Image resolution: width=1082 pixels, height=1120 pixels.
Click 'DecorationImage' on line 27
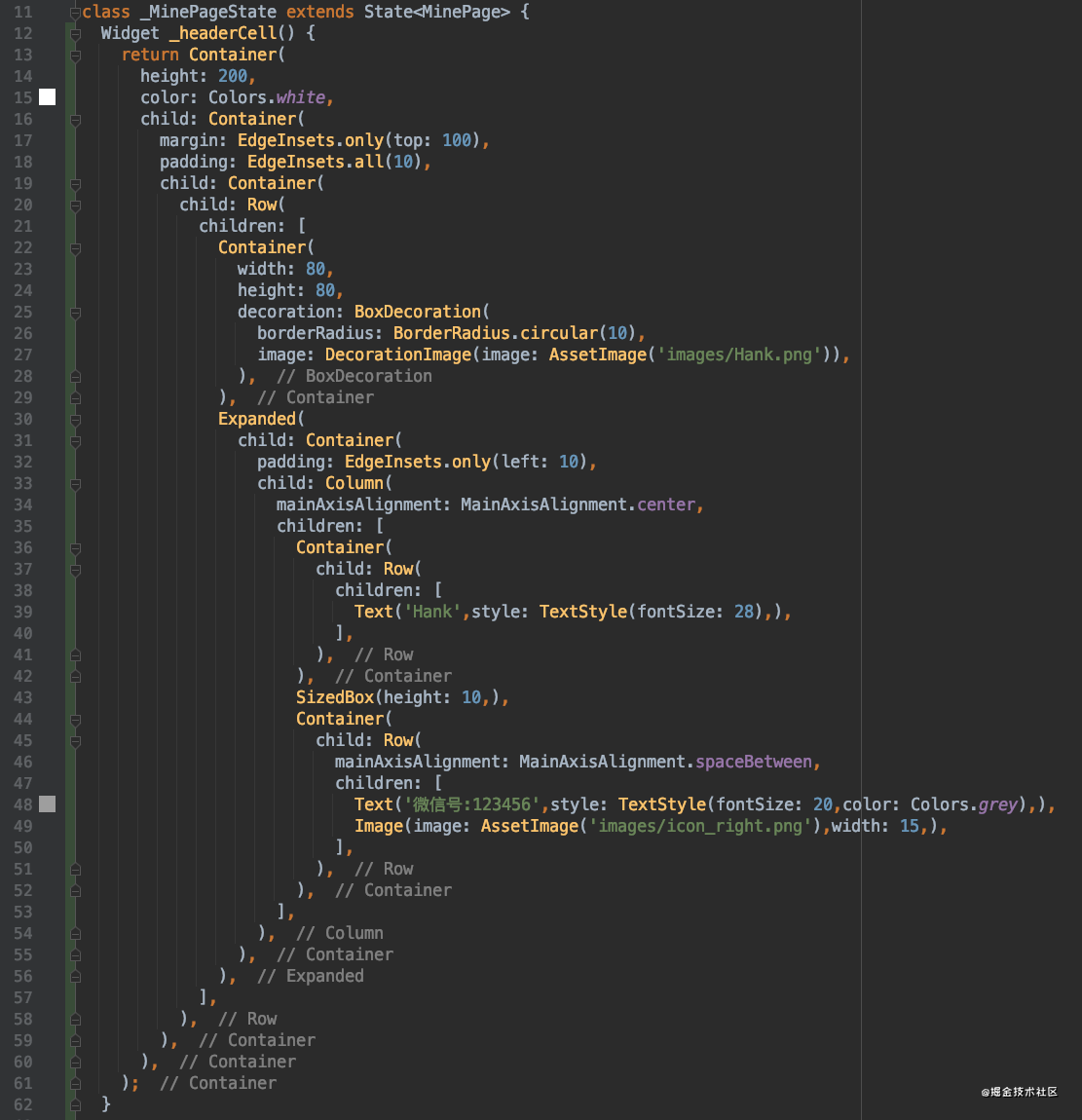(398, 355)
